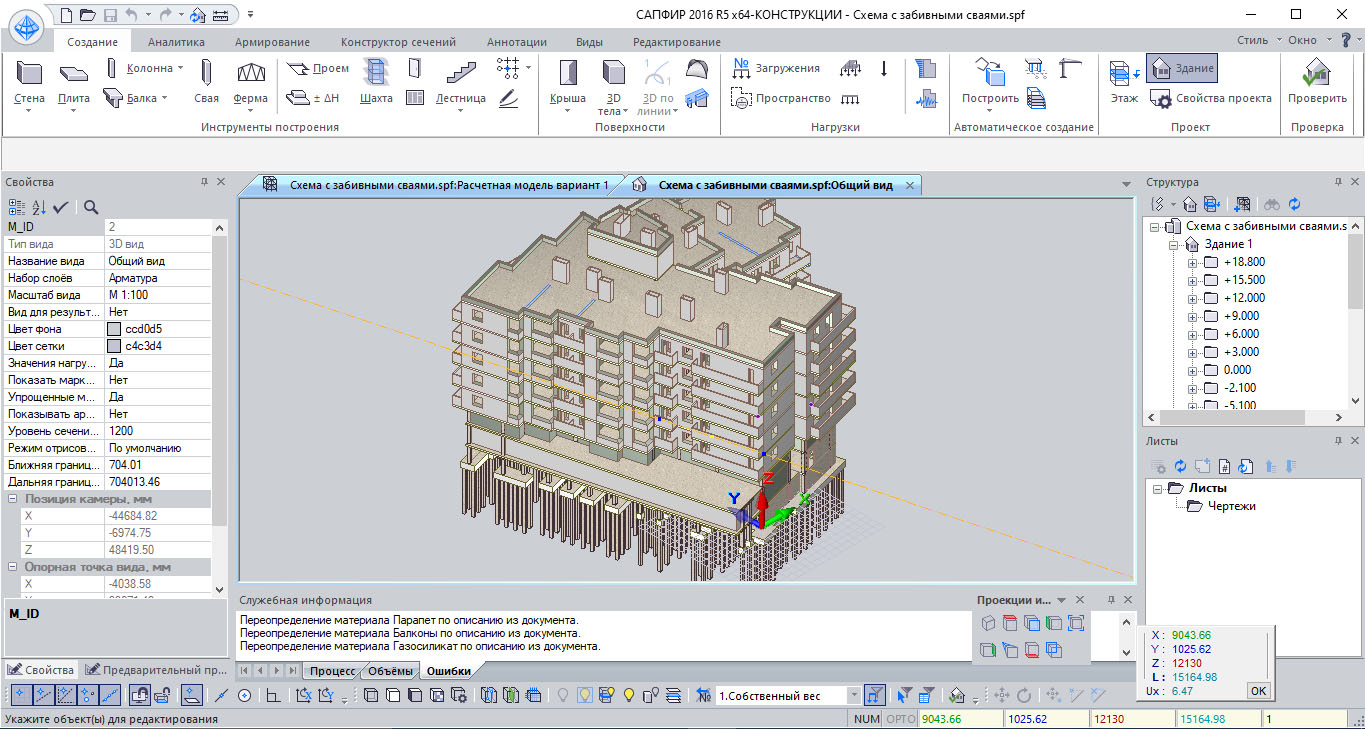Toggle the Здание building mode button

pyautogui.click(x=1182, y=68)
